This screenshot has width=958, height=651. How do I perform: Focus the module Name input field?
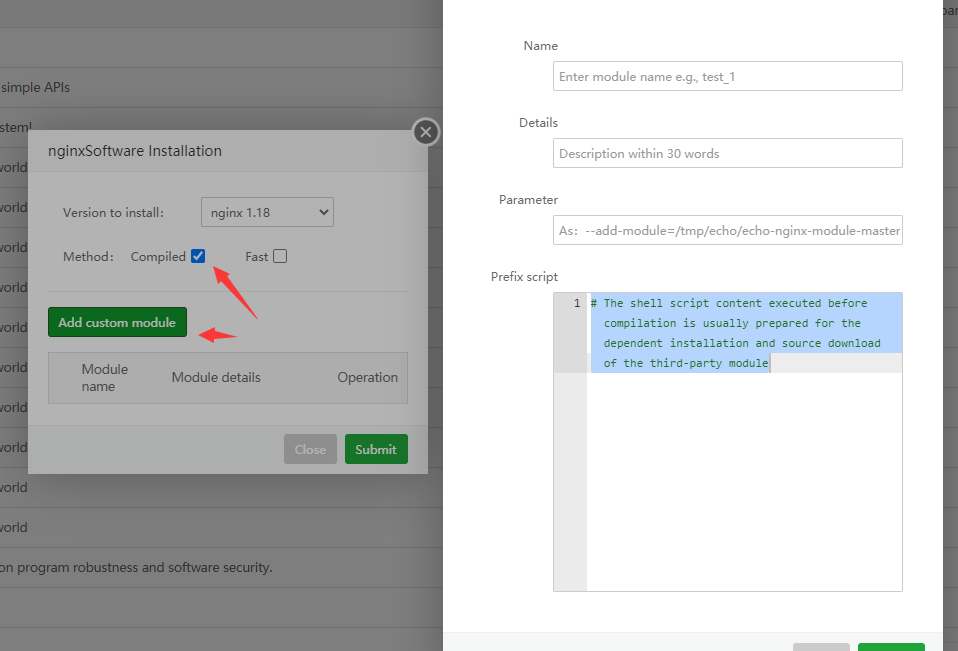[x=727, y=77]
